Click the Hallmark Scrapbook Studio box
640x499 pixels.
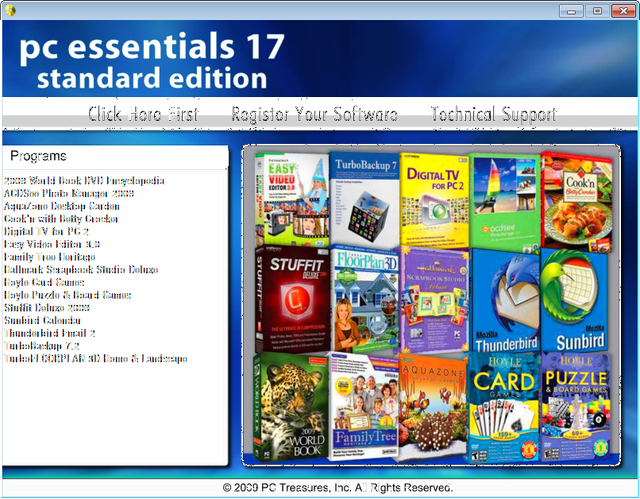434,300
